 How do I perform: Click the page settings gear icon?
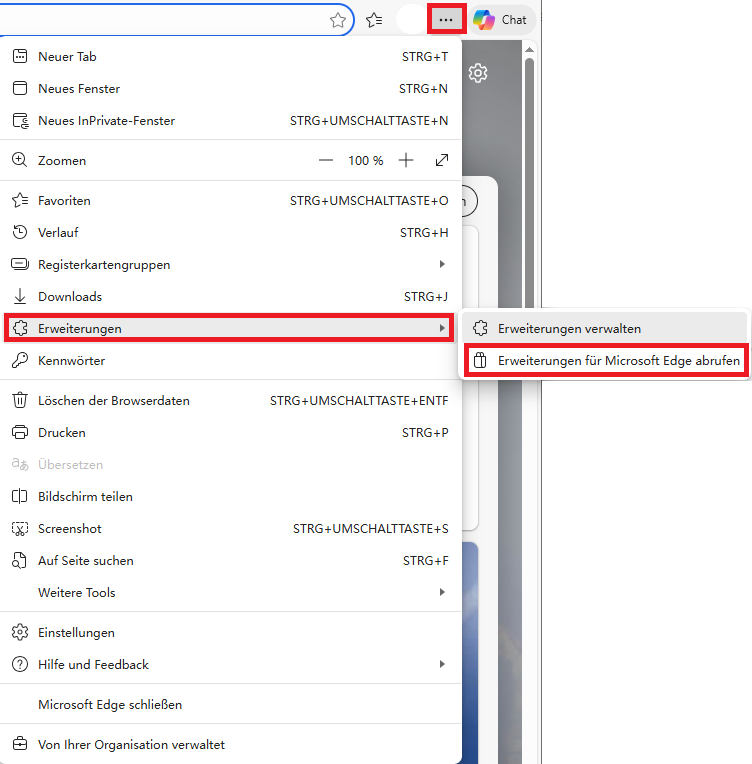(478, 73)
